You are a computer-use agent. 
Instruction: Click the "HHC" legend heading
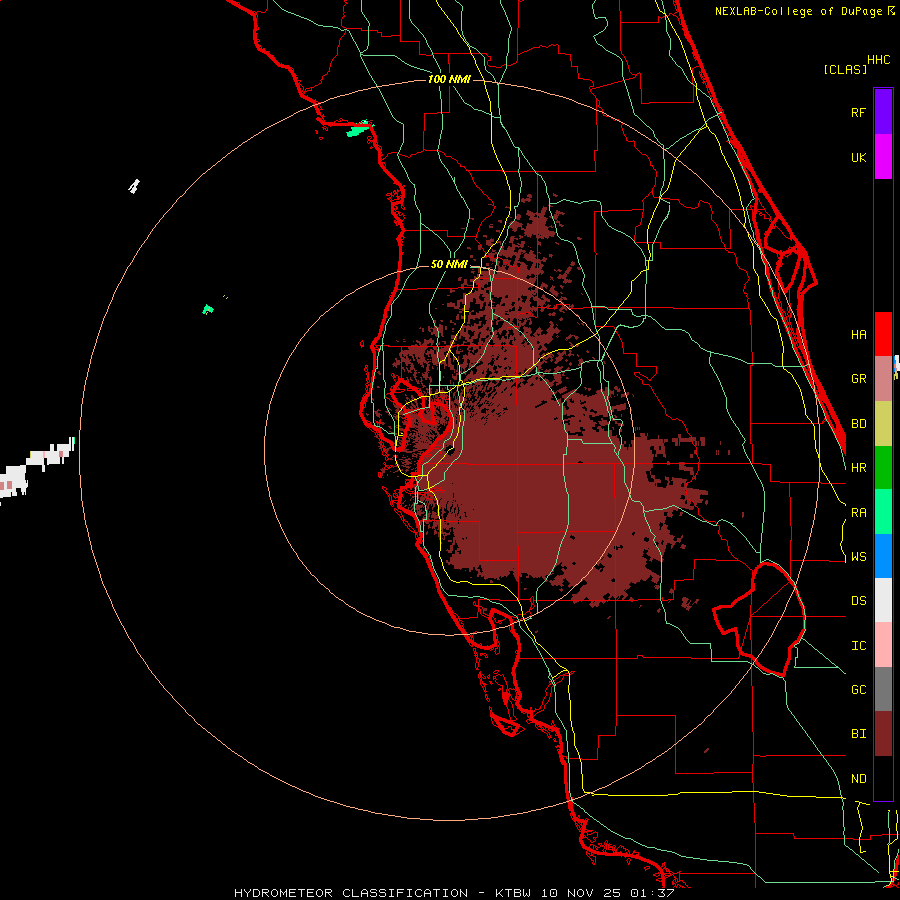(x=879, y=60)
